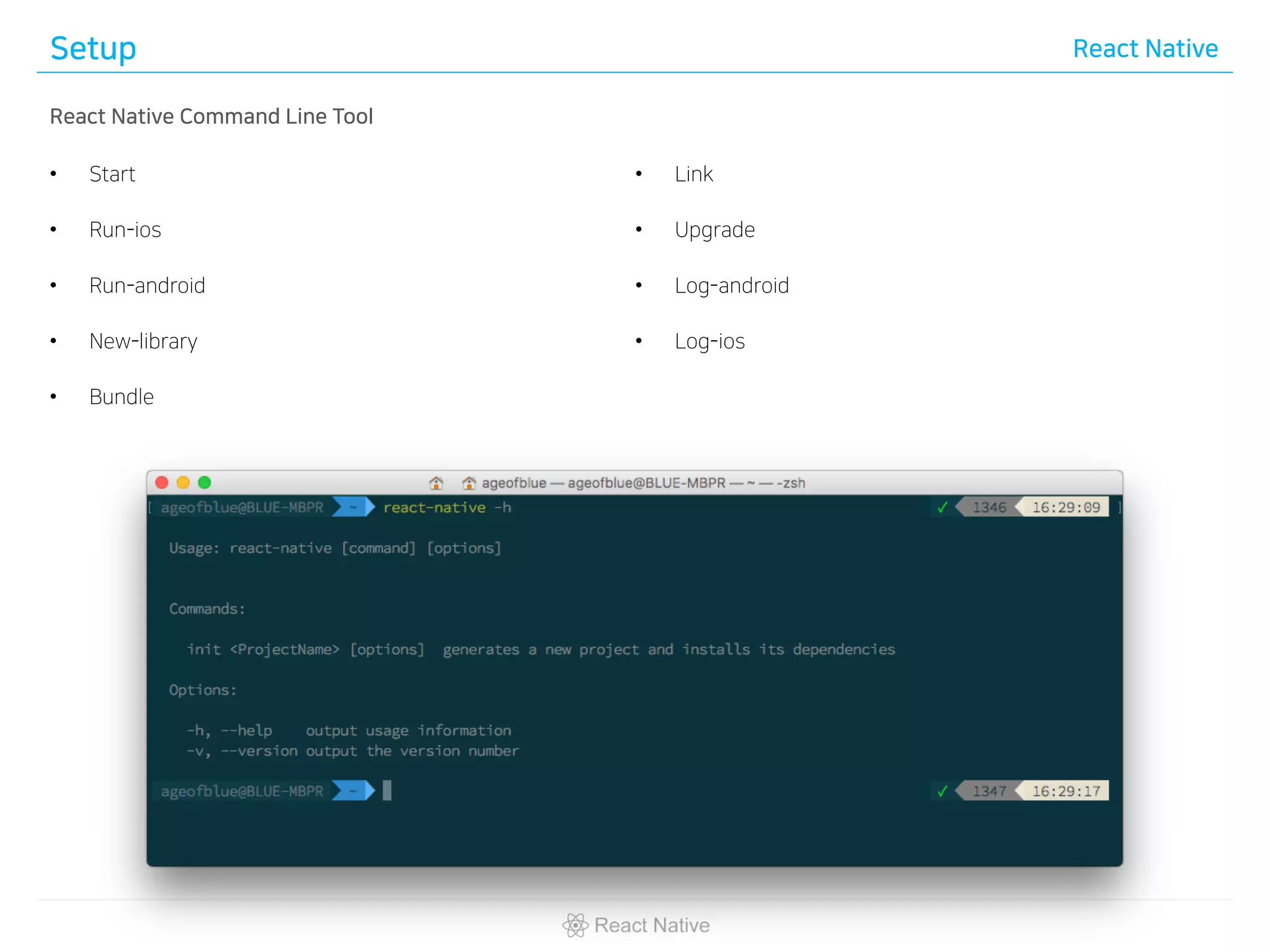
Task: Click the history number 1347
Action: 989,791
